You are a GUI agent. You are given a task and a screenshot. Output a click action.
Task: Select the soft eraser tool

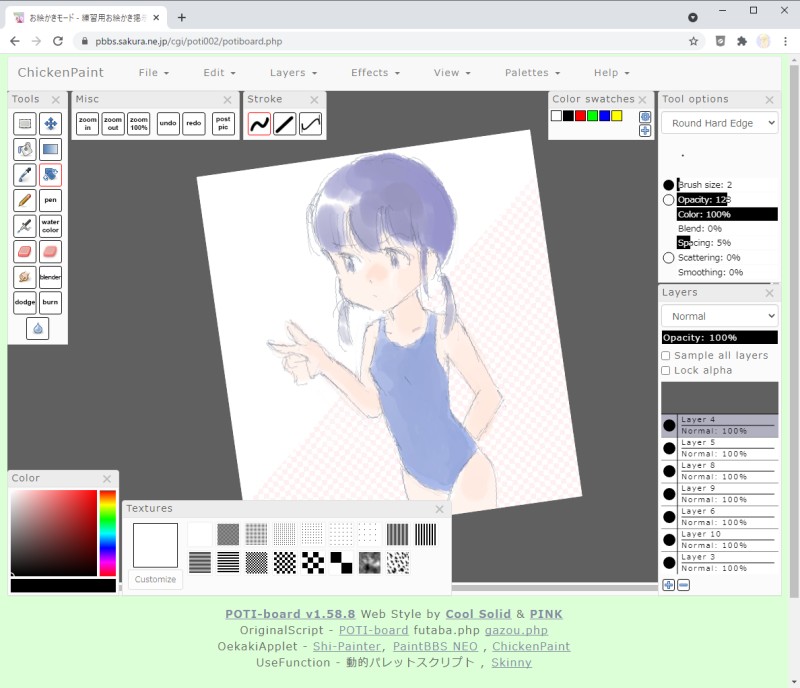pos(50,251)
